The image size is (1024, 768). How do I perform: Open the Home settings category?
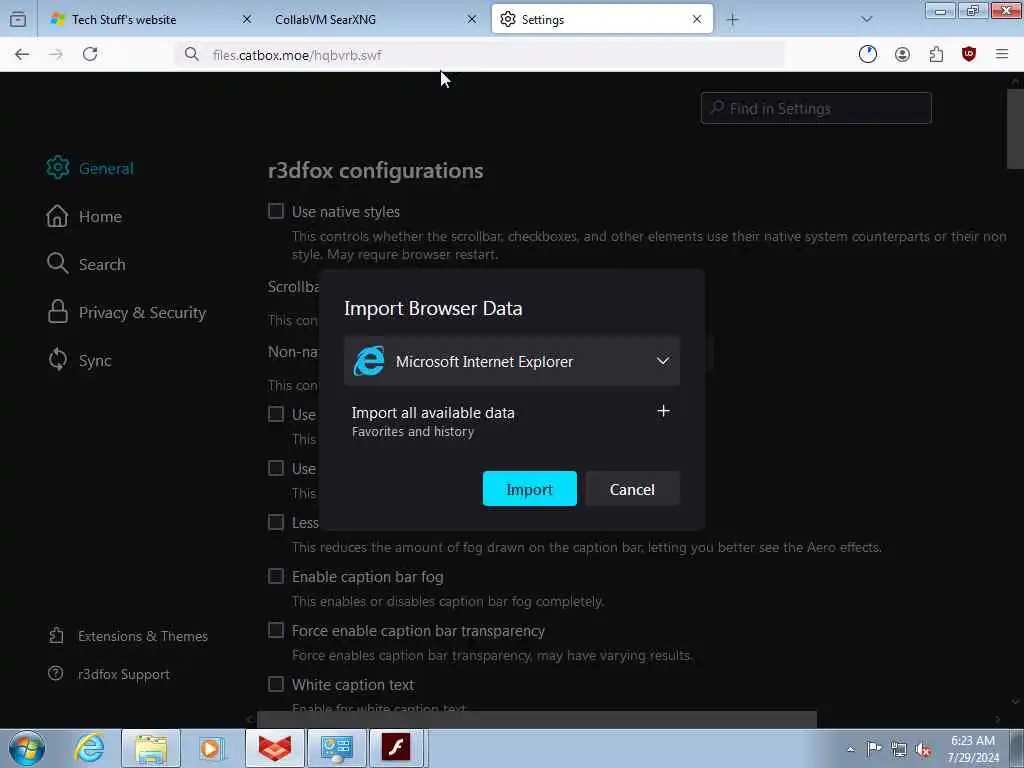coord(84,216)
